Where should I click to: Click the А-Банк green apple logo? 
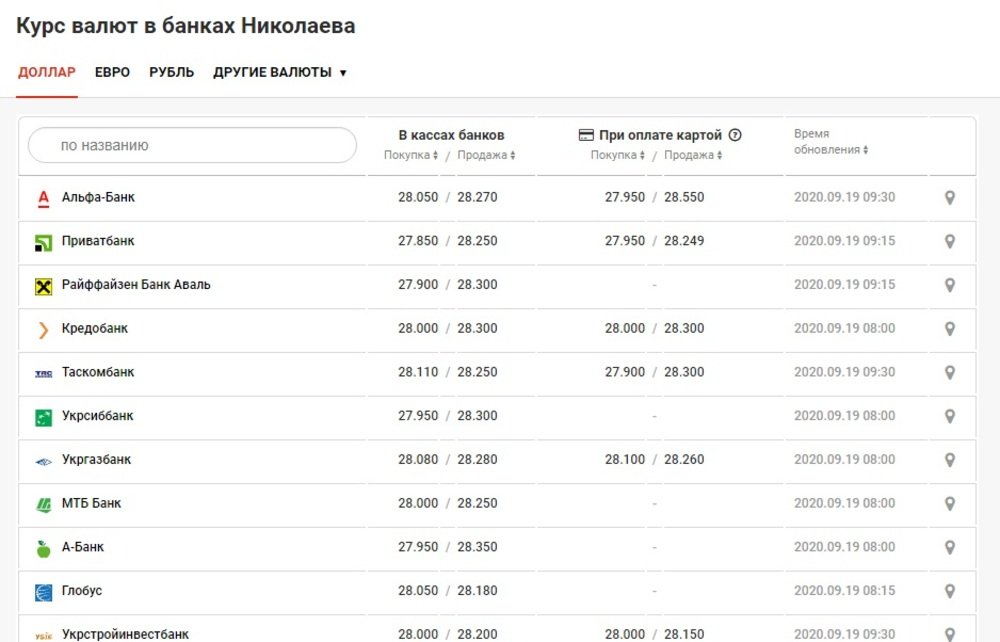click(x=43, y=548)
